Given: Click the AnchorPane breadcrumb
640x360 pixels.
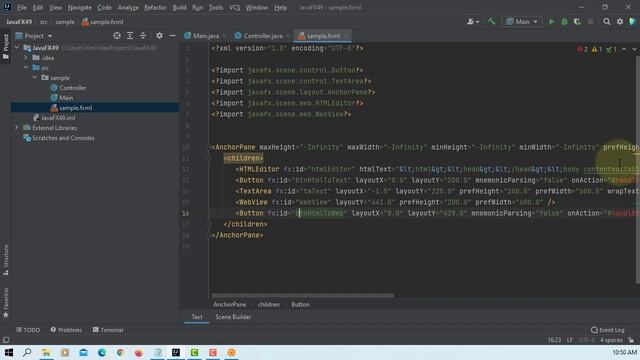Looking at the screenshot, I should pyautogui.click(x=229, y=304).
